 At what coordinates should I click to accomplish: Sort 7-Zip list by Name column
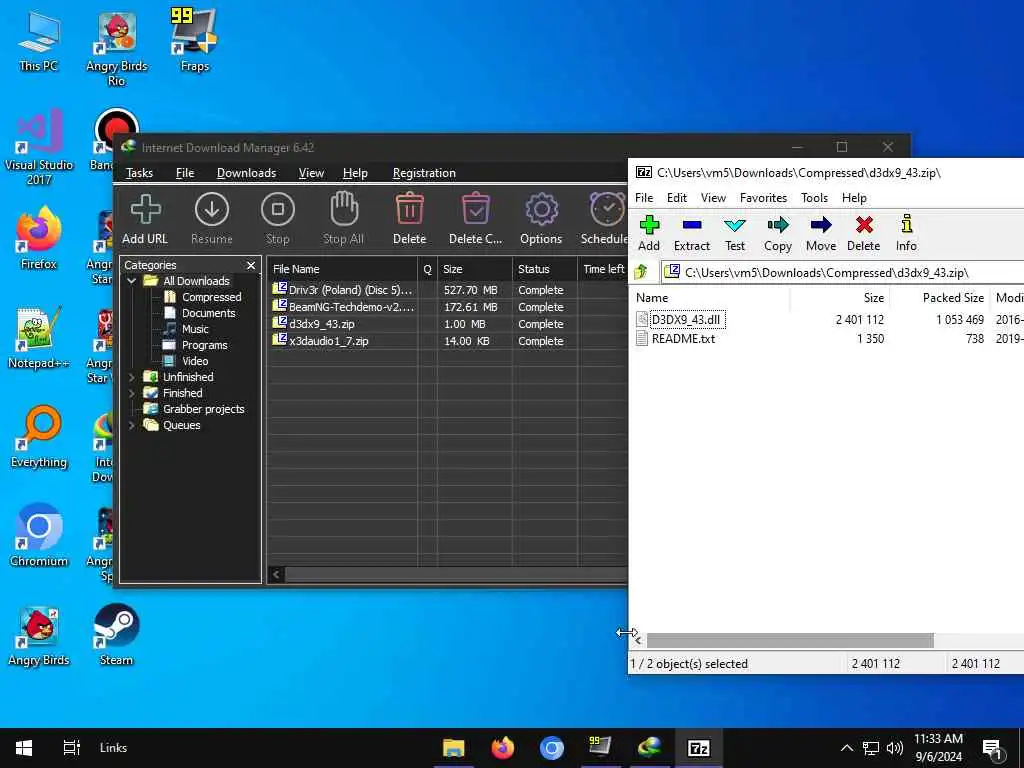click(x=711, y=298)
